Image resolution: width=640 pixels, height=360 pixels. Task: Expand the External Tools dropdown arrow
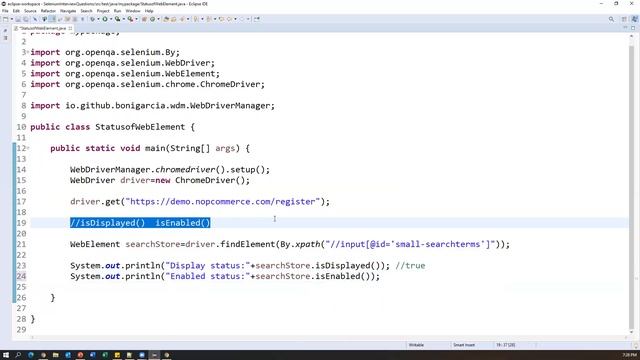point(137,19)
